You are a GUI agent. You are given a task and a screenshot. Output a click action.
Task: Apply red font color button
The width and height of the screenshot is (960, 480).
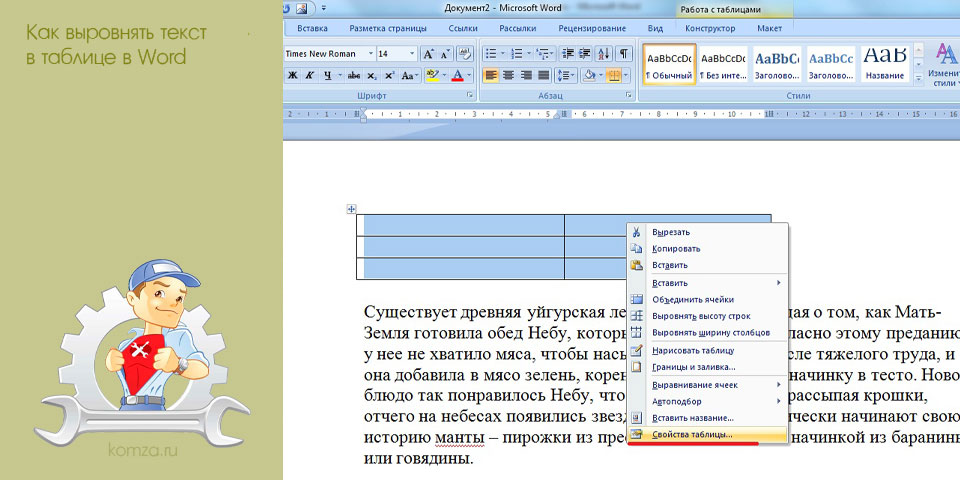coord(457,76)
